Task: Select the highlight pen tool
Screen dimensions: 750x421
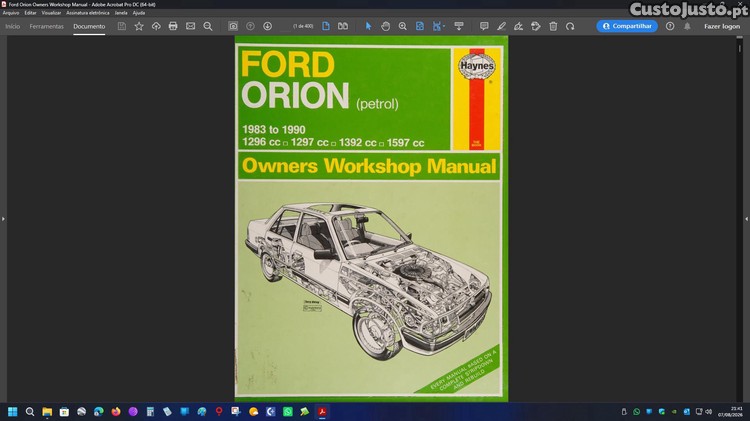Action: [501, 26]
